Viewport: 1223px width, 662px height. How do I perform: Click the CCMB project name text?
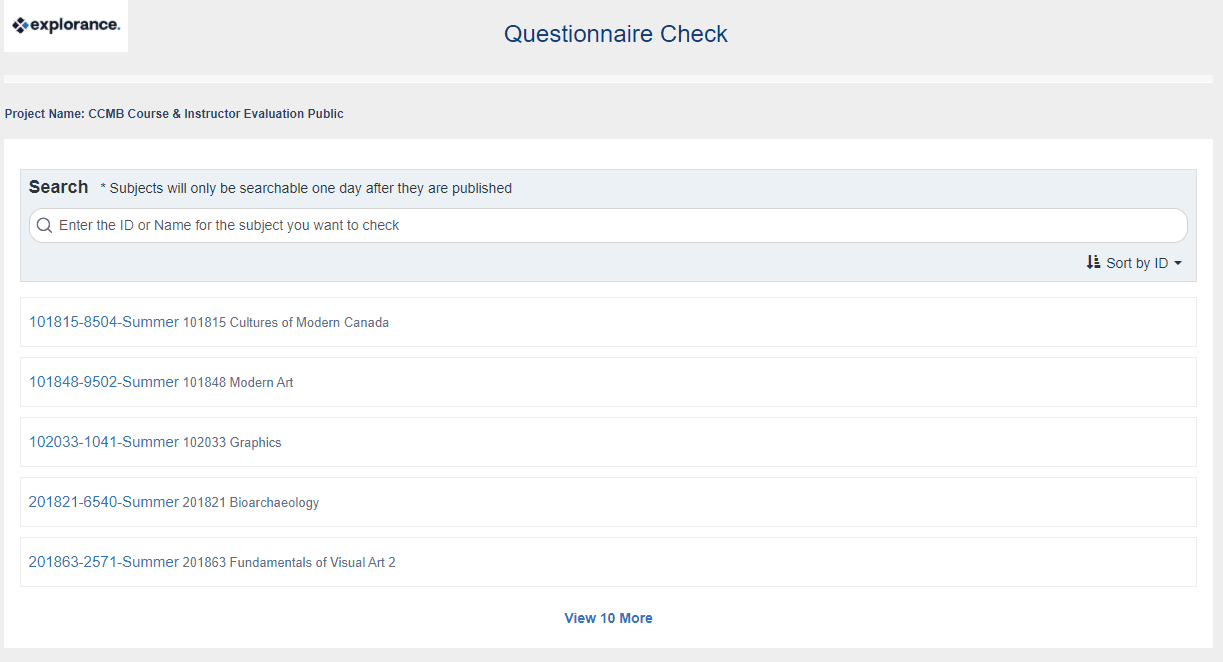[x=173, y=113]
